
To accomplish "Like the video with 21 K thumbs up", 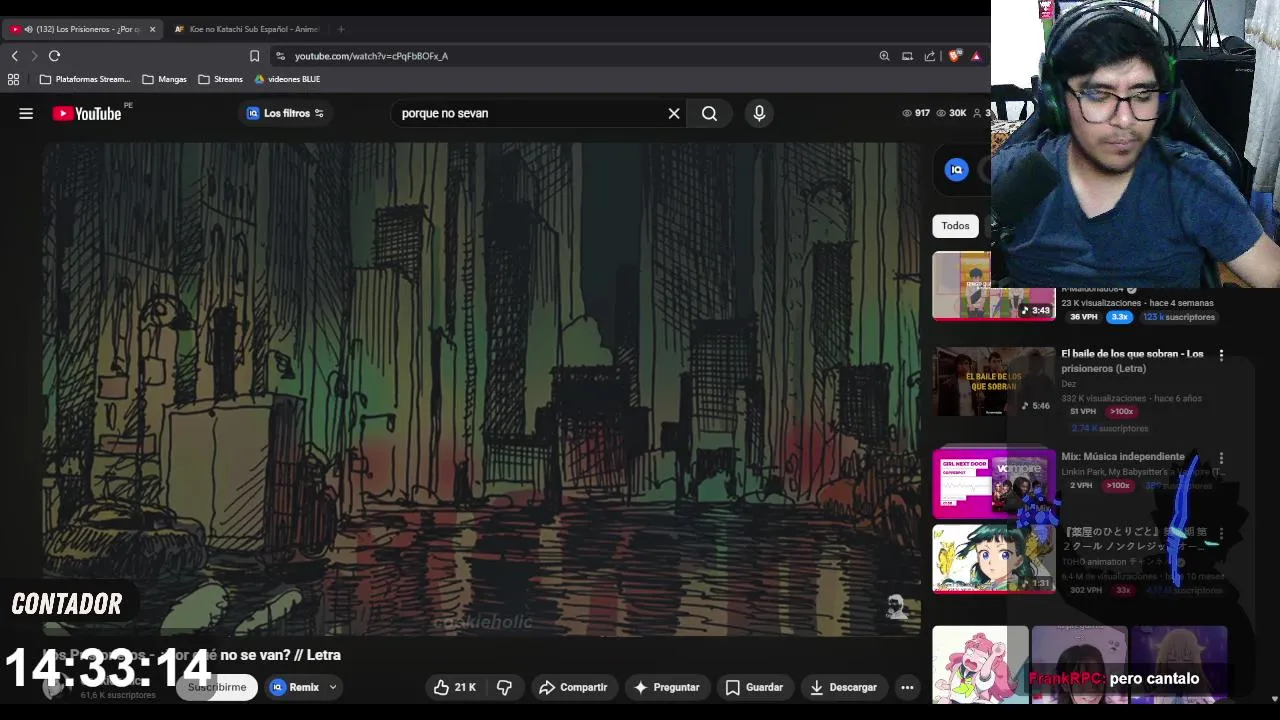I will (x=454, y=687).
